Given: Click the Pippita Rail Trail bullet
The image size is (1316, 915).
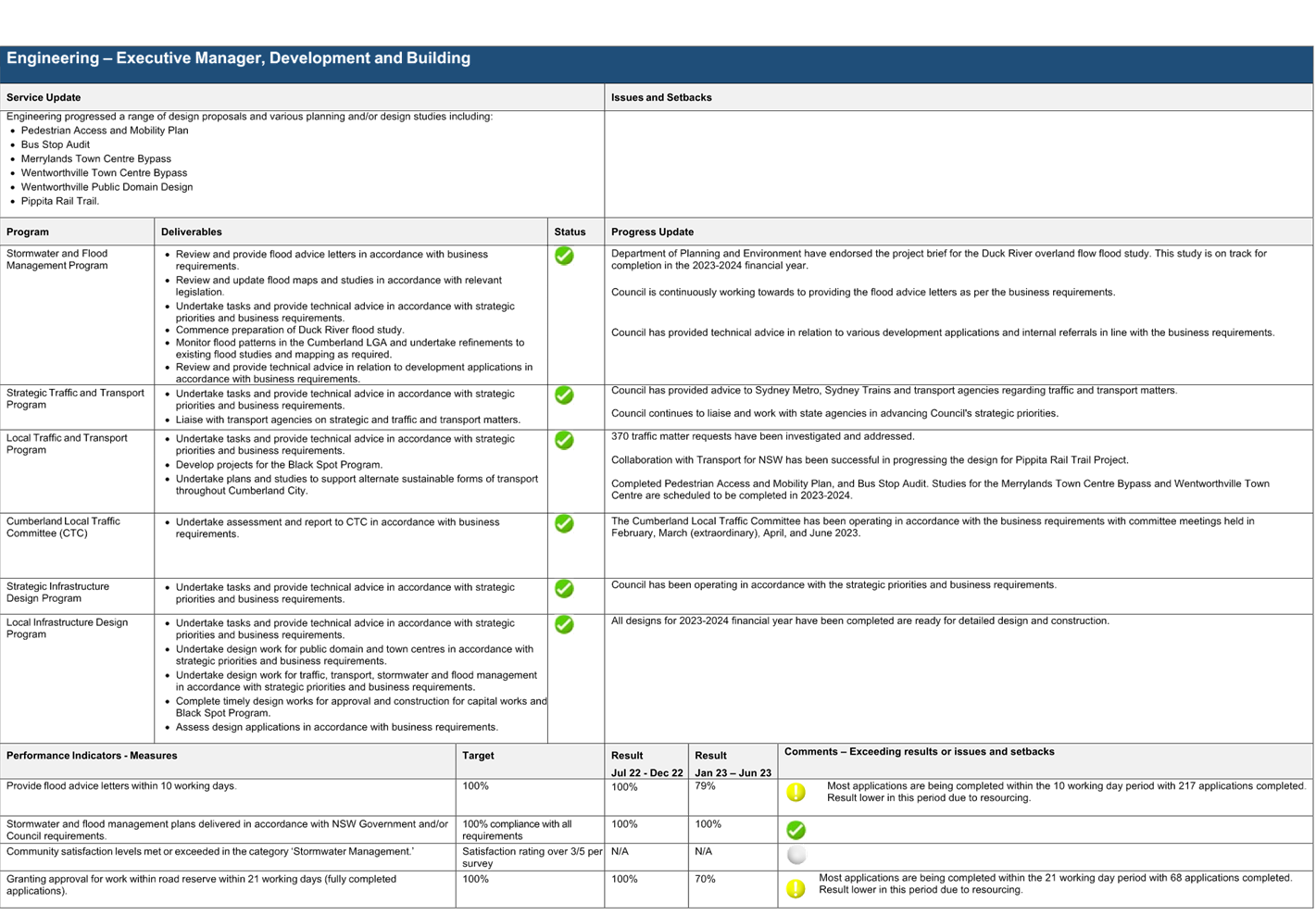Looking at the screenshot, I should (60, 201).
